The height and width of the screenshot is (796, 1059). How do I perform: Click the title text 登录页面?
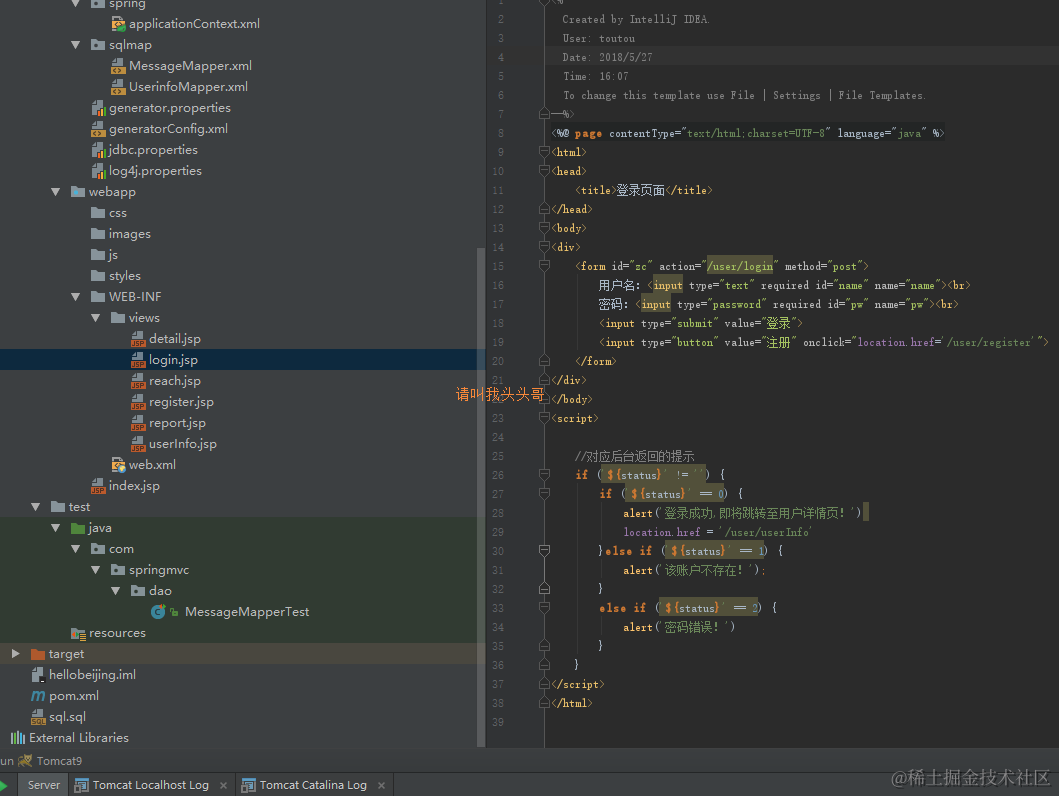pos(640,190)
